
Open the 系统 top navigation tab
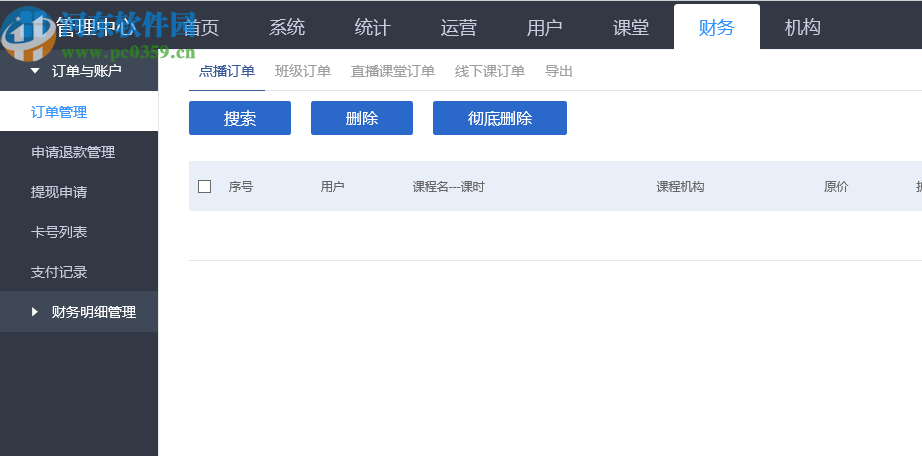click(x=287, y=27)
